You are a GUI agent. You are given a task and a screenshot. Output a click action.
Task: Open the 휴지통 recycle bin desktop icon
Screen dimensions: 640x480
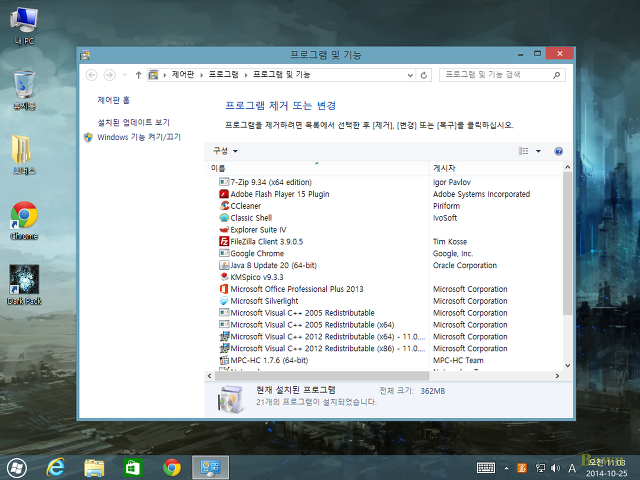click(24, 90)
